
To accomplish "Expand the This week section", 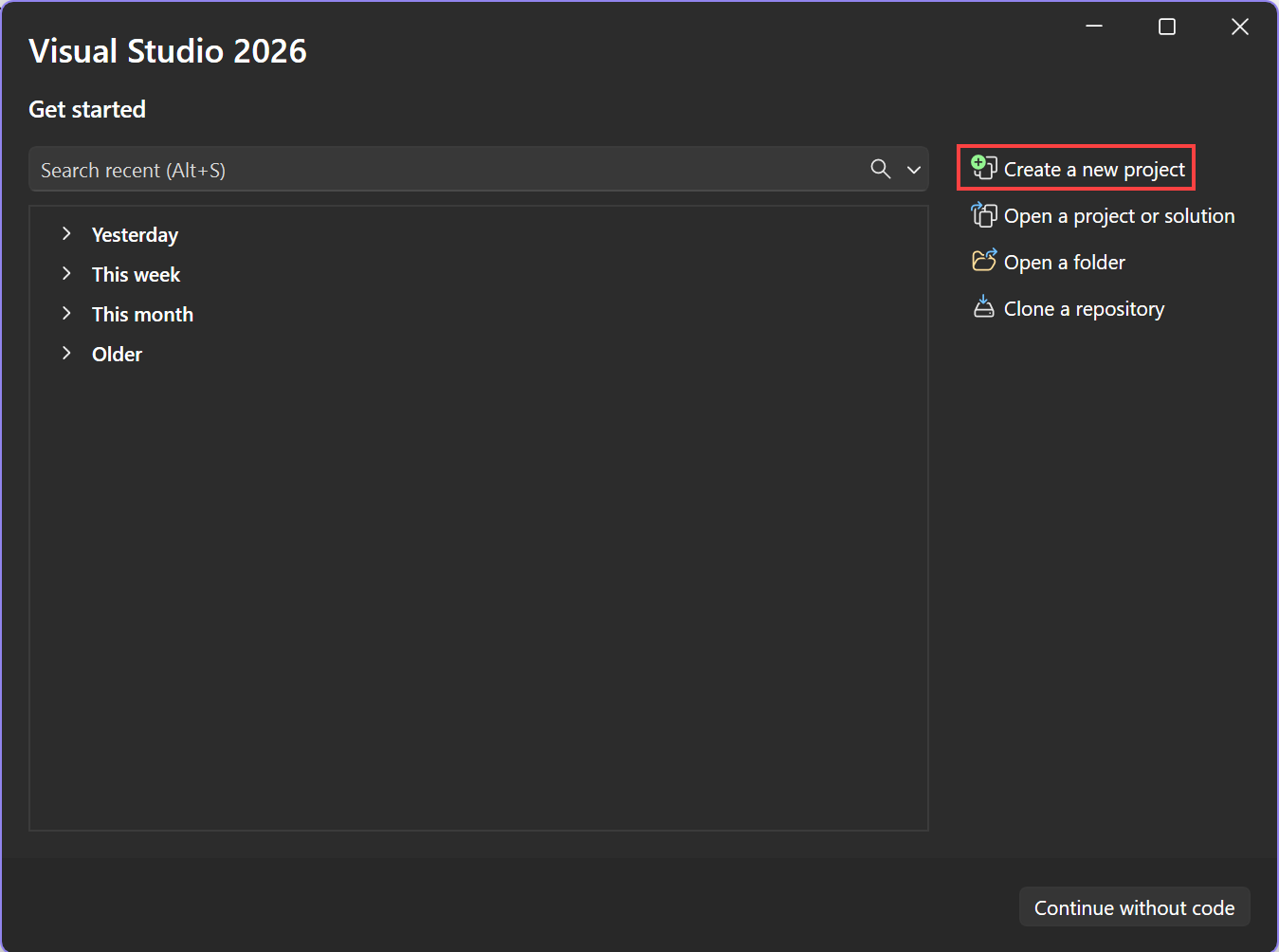I will click(66, 273).
